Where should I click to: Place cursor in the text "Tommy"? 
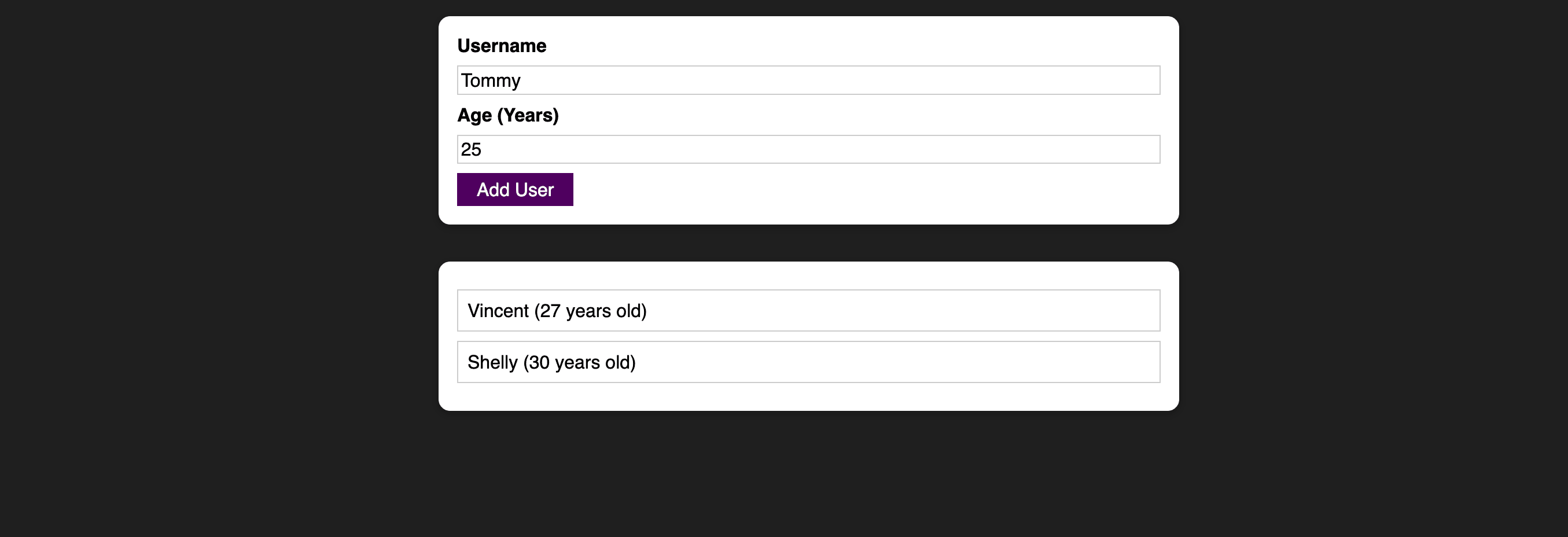click(x=491, y=80)
